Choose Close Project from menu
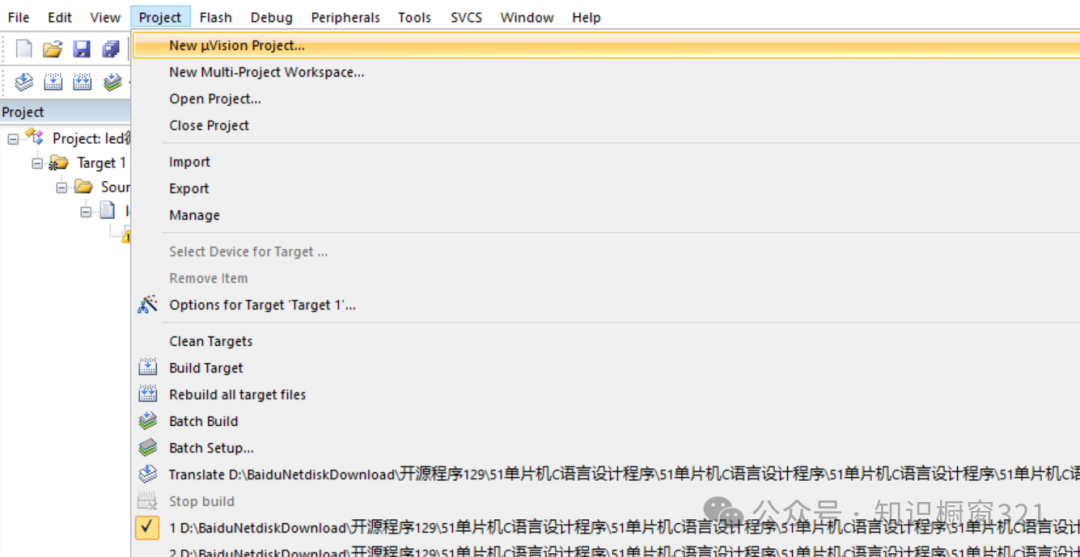Image resolution: width=1080 pixels, height=557 pixels. 209,125
